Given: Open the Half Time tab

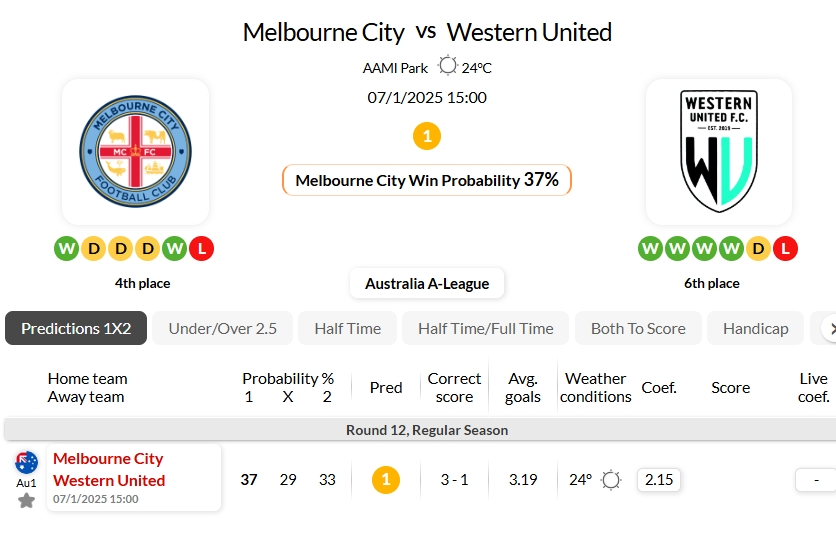Looking at the screenshot, I should [x=347, y=328].
